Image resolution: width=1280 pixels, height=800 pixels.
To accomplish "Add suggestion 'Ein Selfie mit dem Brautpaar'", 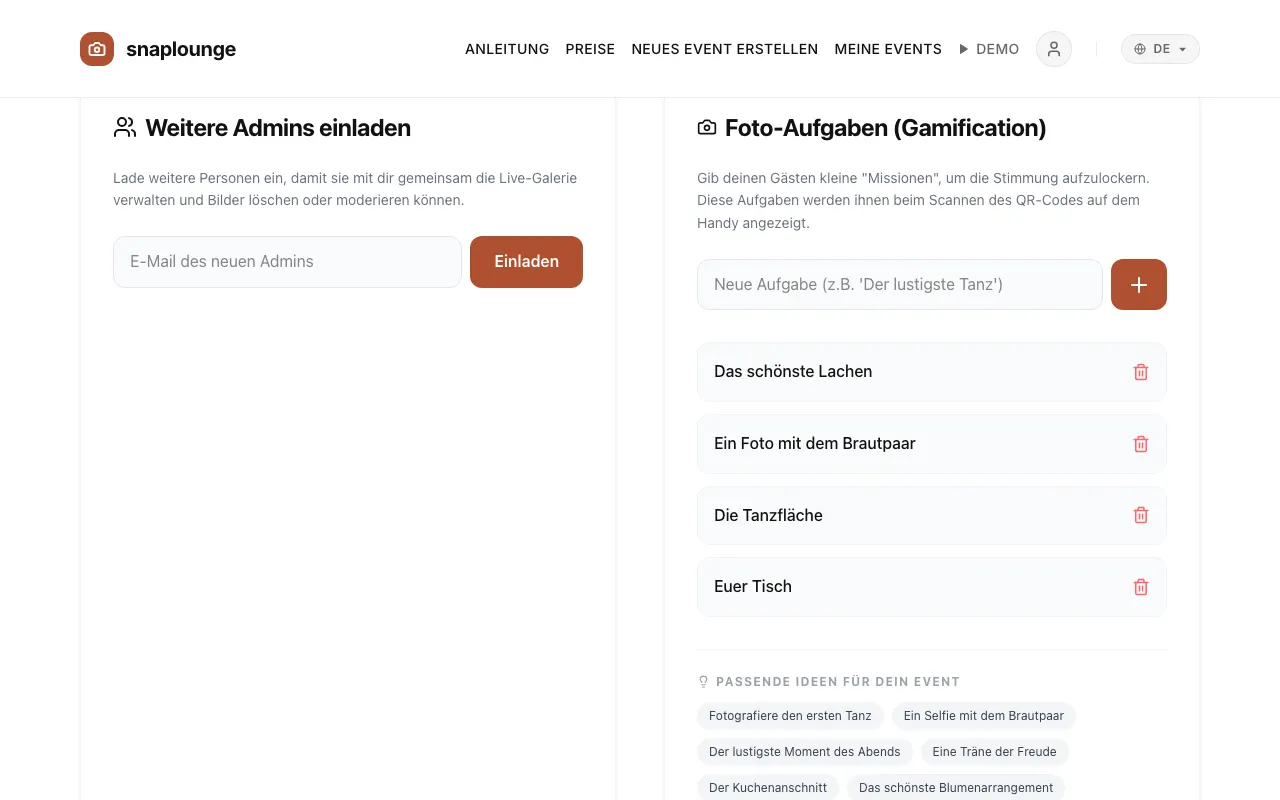I will coord(984,716).
